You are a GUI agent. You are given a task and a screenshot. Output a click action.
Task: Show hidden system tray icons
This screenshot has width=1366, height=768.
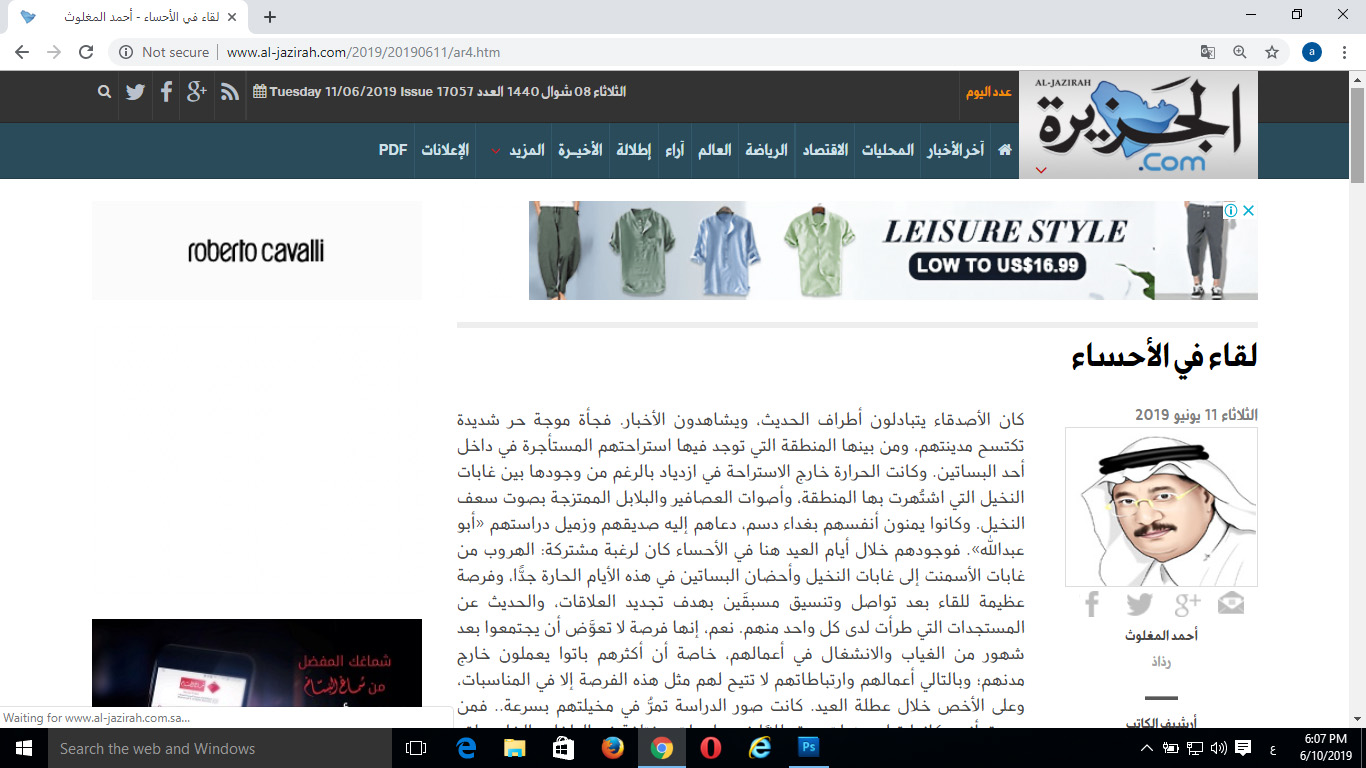point(1146,748)
